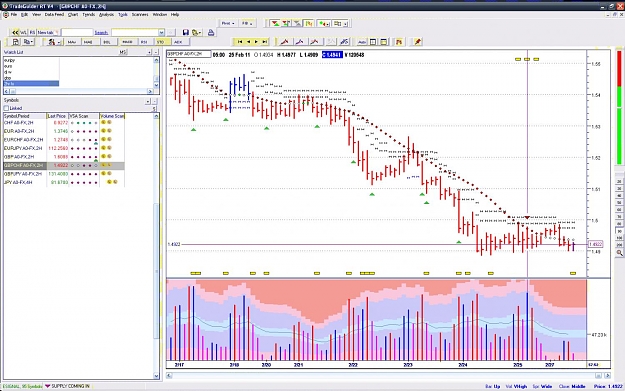Open the window layout dropdown icon
This screenshot has width=625, height=391.
pos(340,24)
